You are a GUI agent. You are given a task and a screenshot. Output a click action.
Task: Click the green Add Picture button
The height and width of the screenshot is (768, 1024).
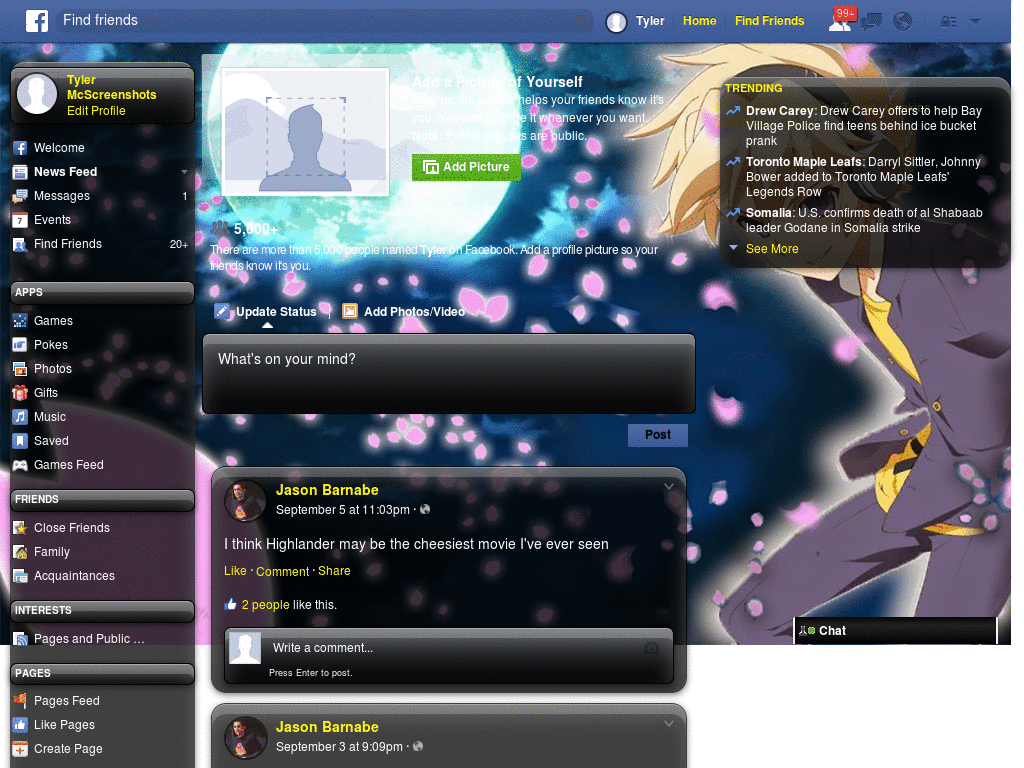(x=466, y=168)
